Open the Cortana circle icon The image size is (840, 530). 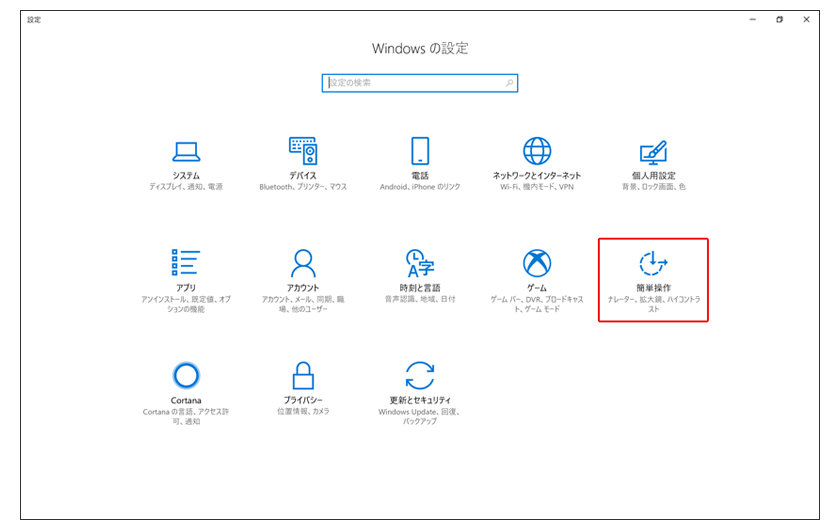186,375
